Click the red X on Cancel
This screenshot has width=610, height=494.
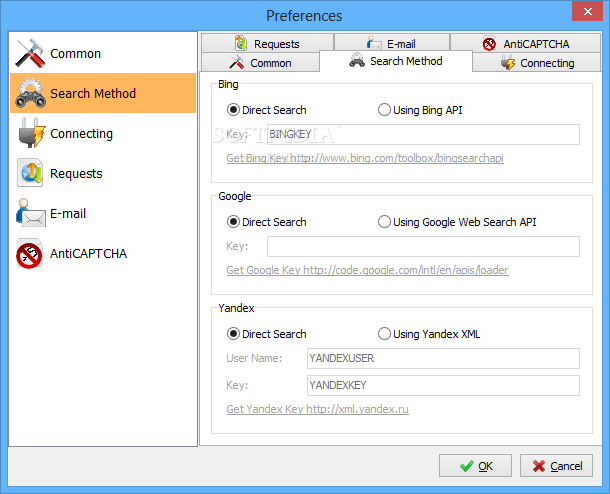[539, 466]
